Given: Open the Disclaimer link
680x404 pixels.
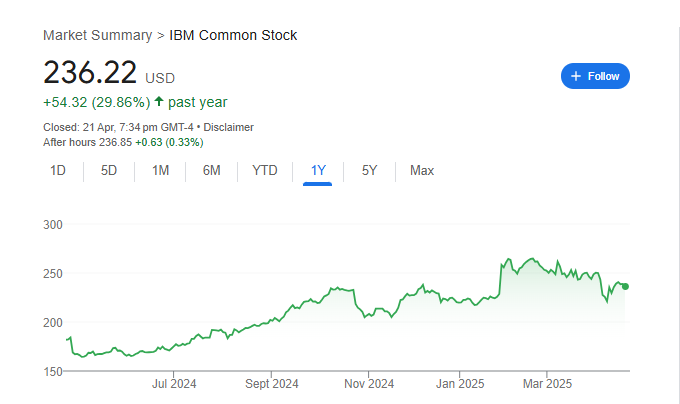Looking at the screenshot, I should [x=229, y=127].
